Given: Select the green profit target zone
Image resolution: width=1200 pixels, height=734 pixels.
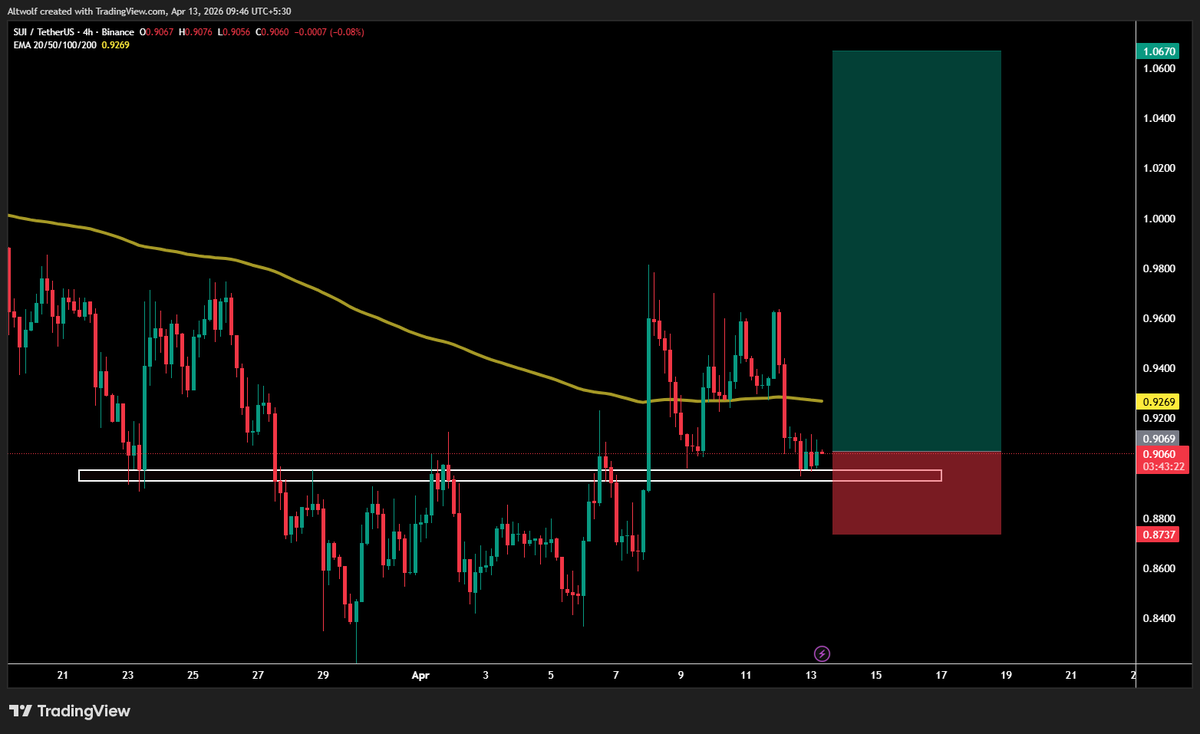Looking at the screenshot, I should pyautogui.click(x=916, y=250).
